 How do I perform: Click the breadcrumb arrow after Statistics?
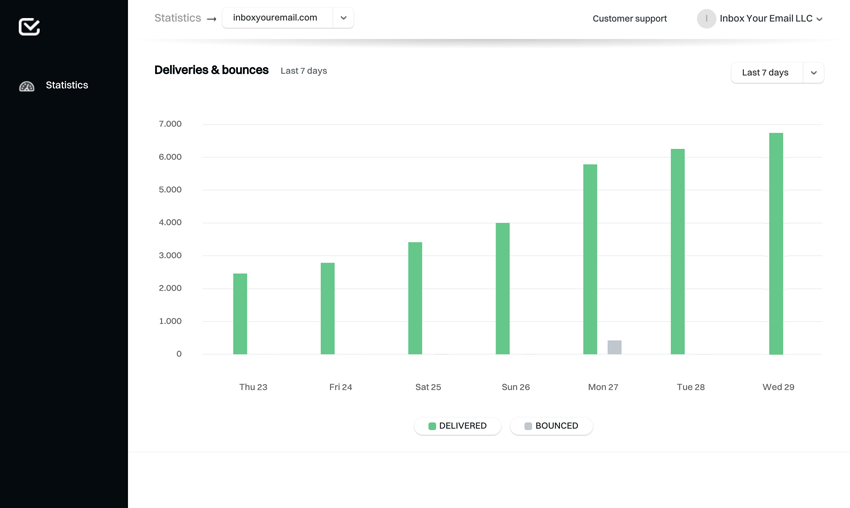211,19
